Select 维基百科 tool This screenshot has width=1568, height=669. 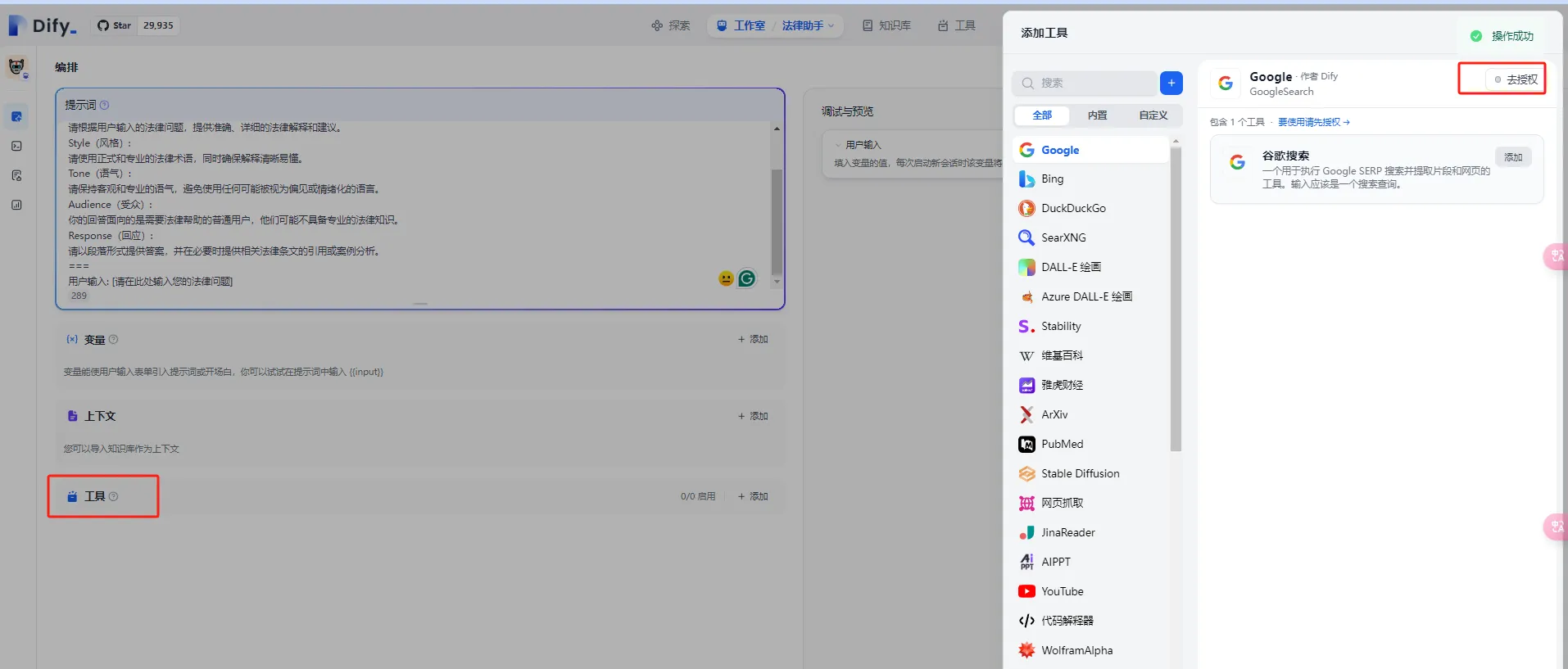(1091, 355)
